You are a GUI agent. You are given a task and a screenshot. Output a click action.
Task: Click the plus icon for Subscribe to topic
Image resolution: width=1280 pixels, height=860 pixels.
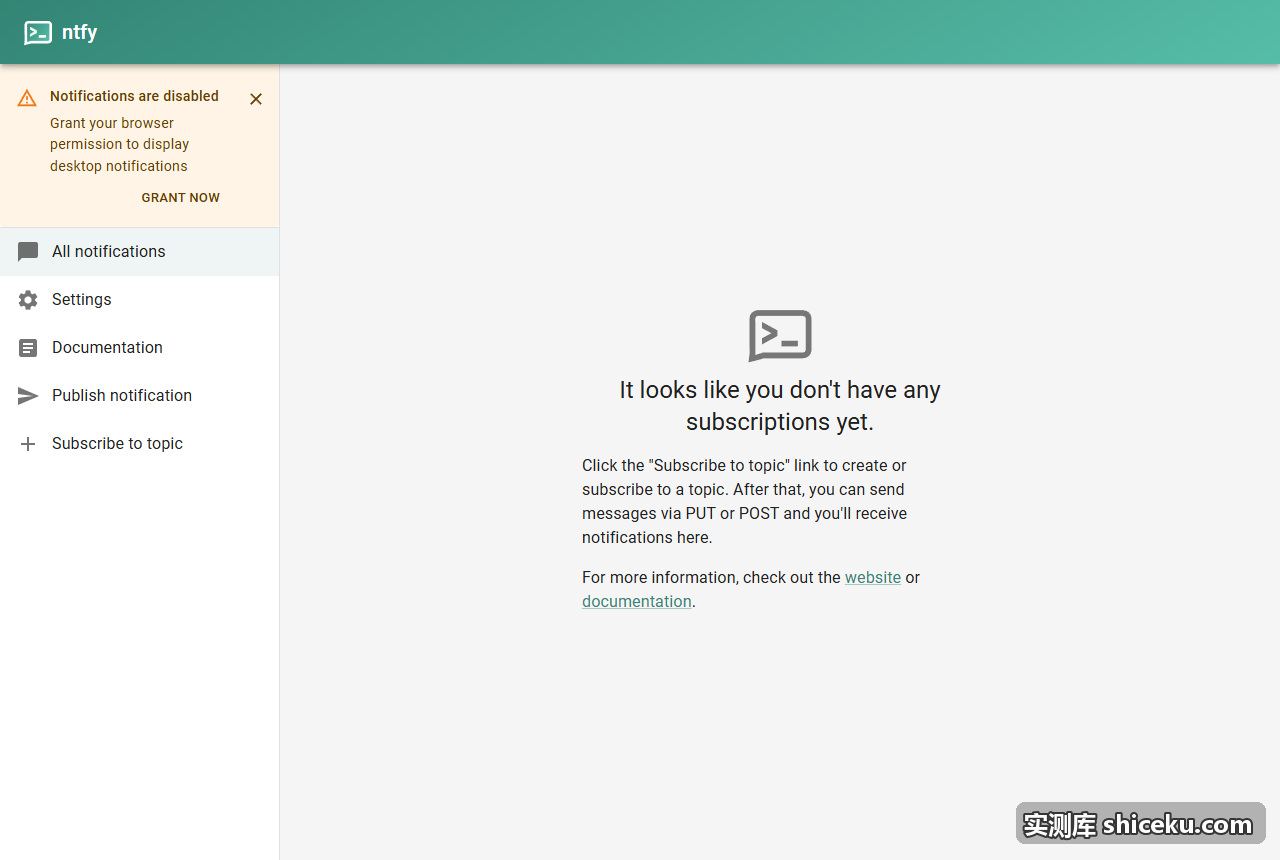pyautogui.click(x=28, y=444)
